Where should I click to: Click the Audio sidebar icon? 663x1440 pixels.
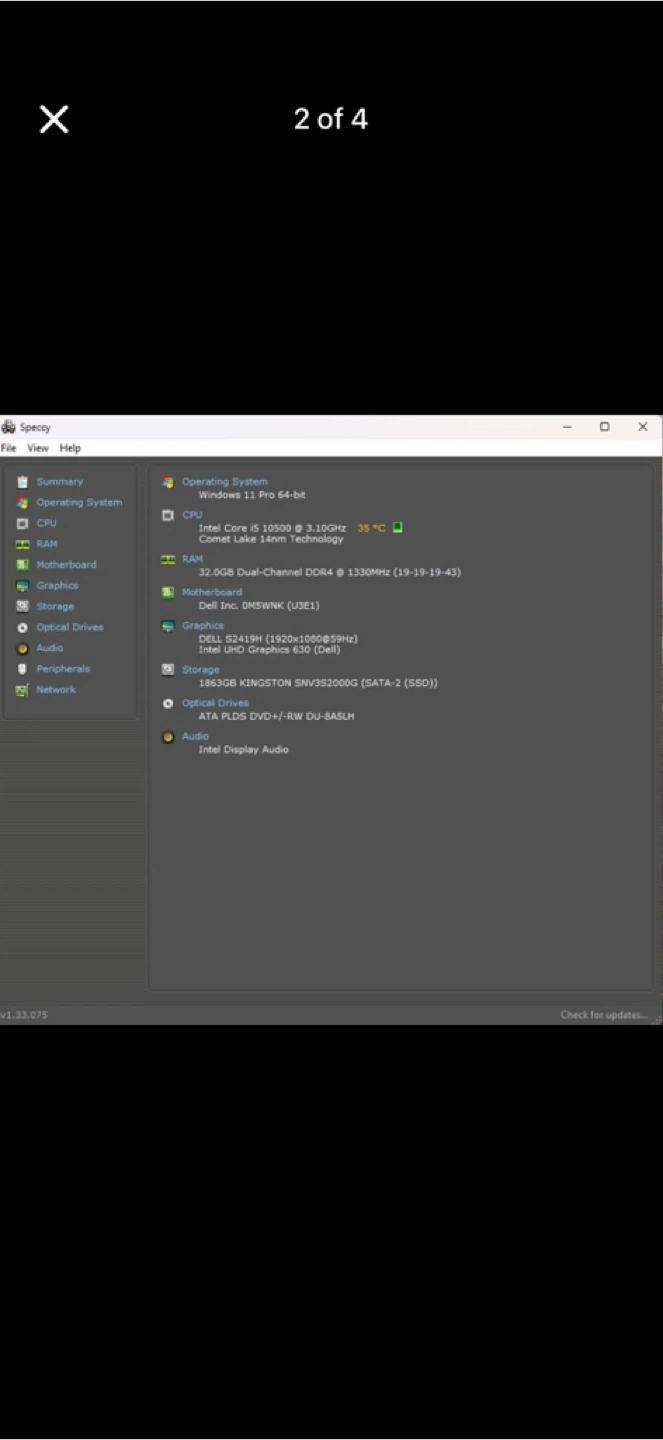coord(22,648)
